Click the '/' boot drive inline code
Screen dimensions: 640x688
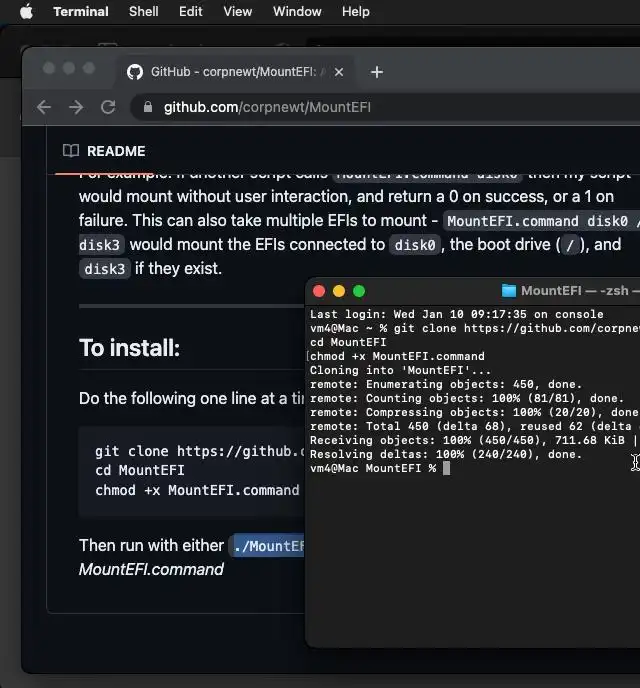tap(570, 245)
